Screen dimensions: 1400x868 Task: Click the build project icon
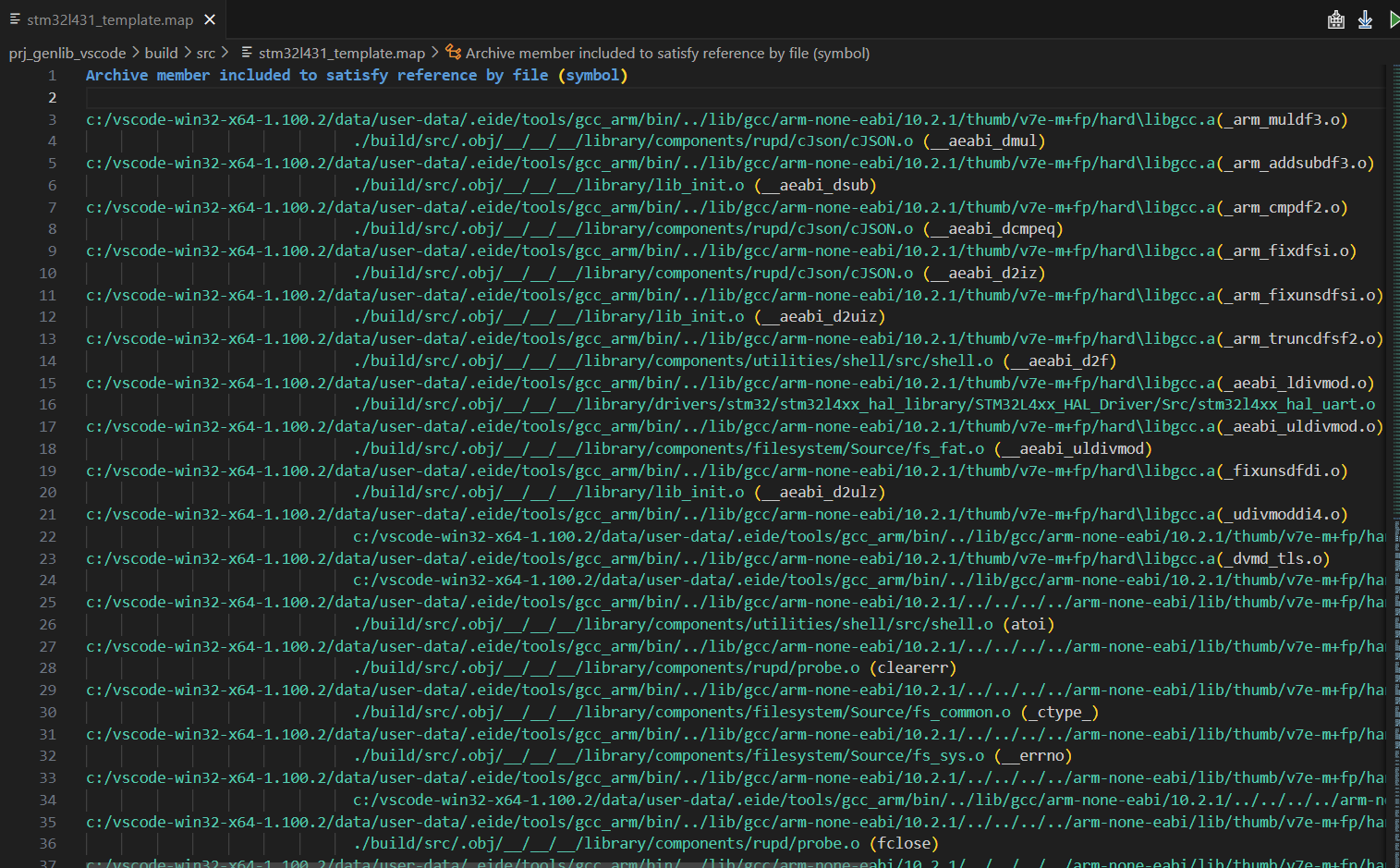coord(1335,19)
